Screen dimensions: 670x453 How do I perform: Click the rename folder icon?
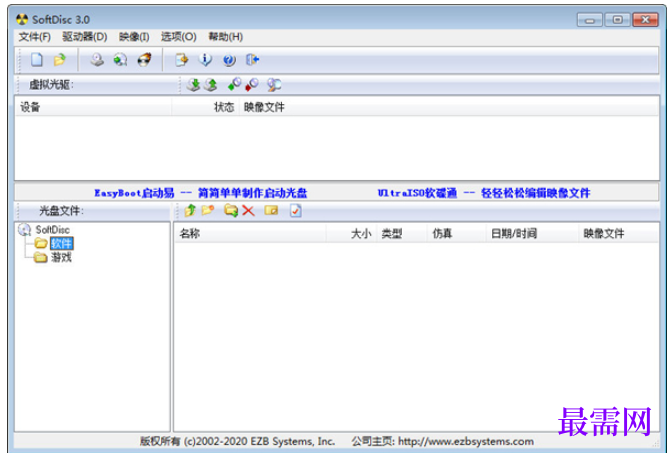click(271, 210)
